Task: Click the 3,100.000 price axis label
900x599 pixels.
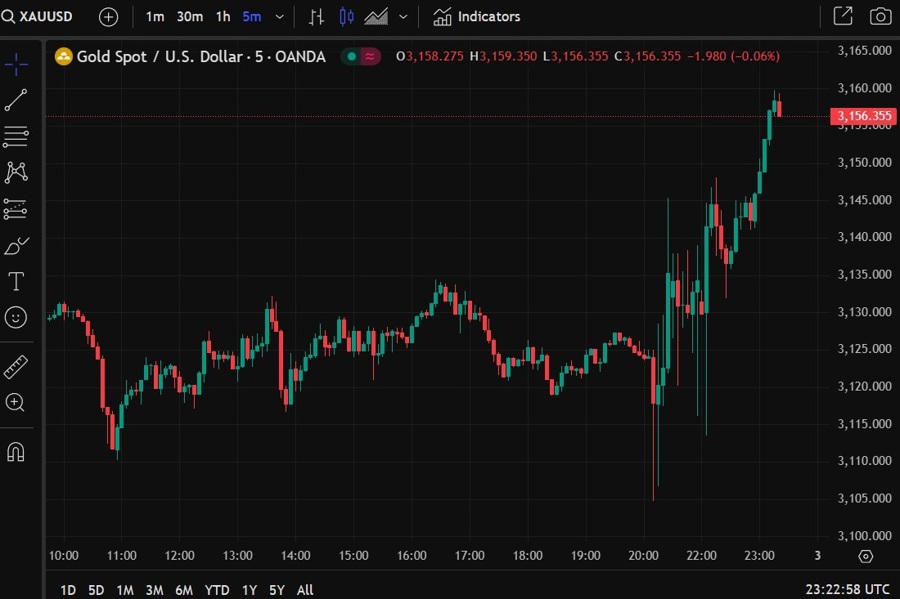Action: [x=864, y=535]
